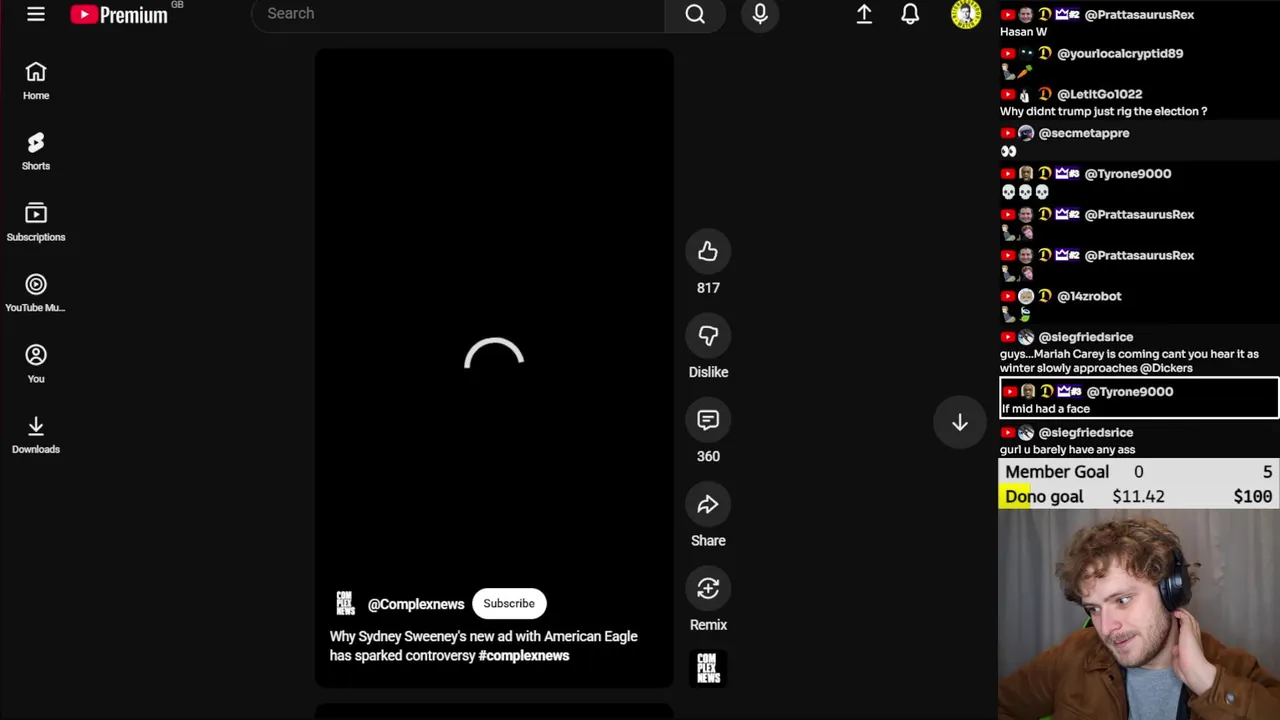Click the #complexnews hashtag
Screen dimensions: 1280x720
pos(524,656)
